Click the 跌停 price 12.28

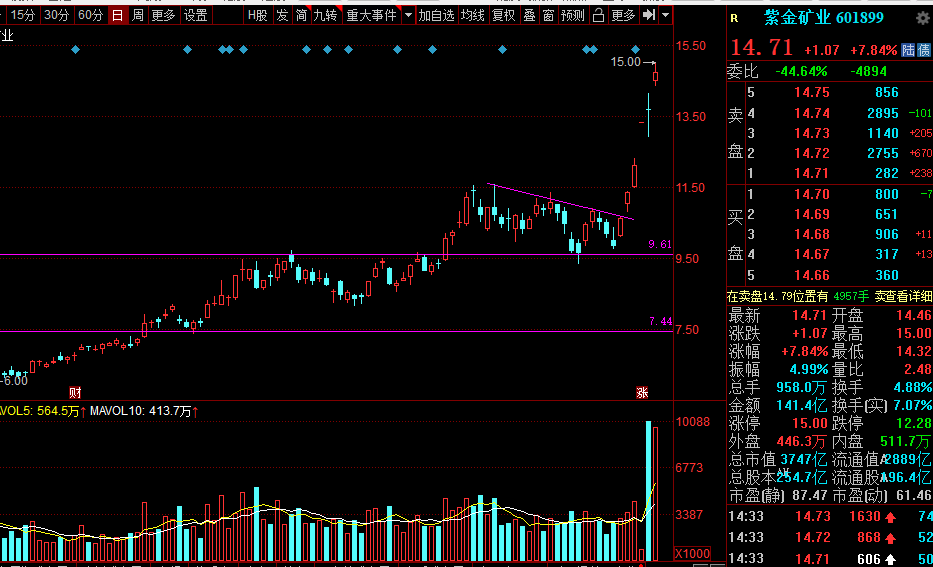913,423
